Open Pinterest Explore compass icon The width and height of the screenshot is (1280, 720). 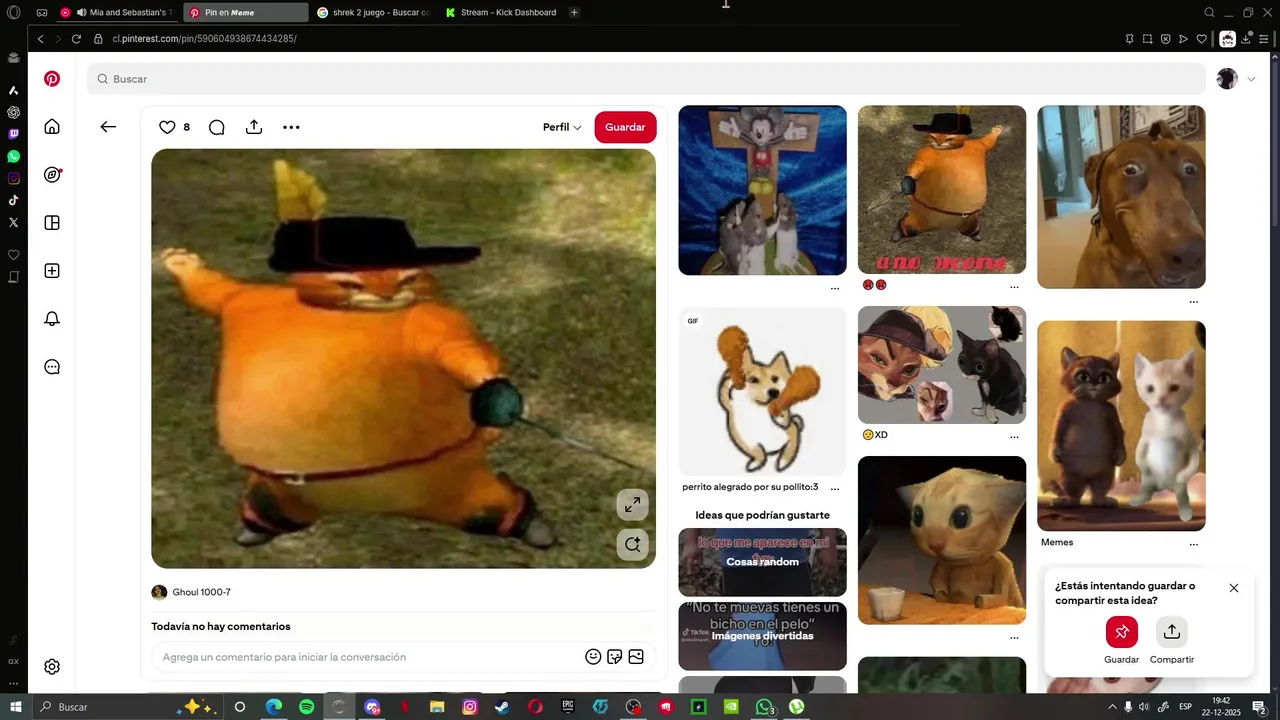point(52,175)
